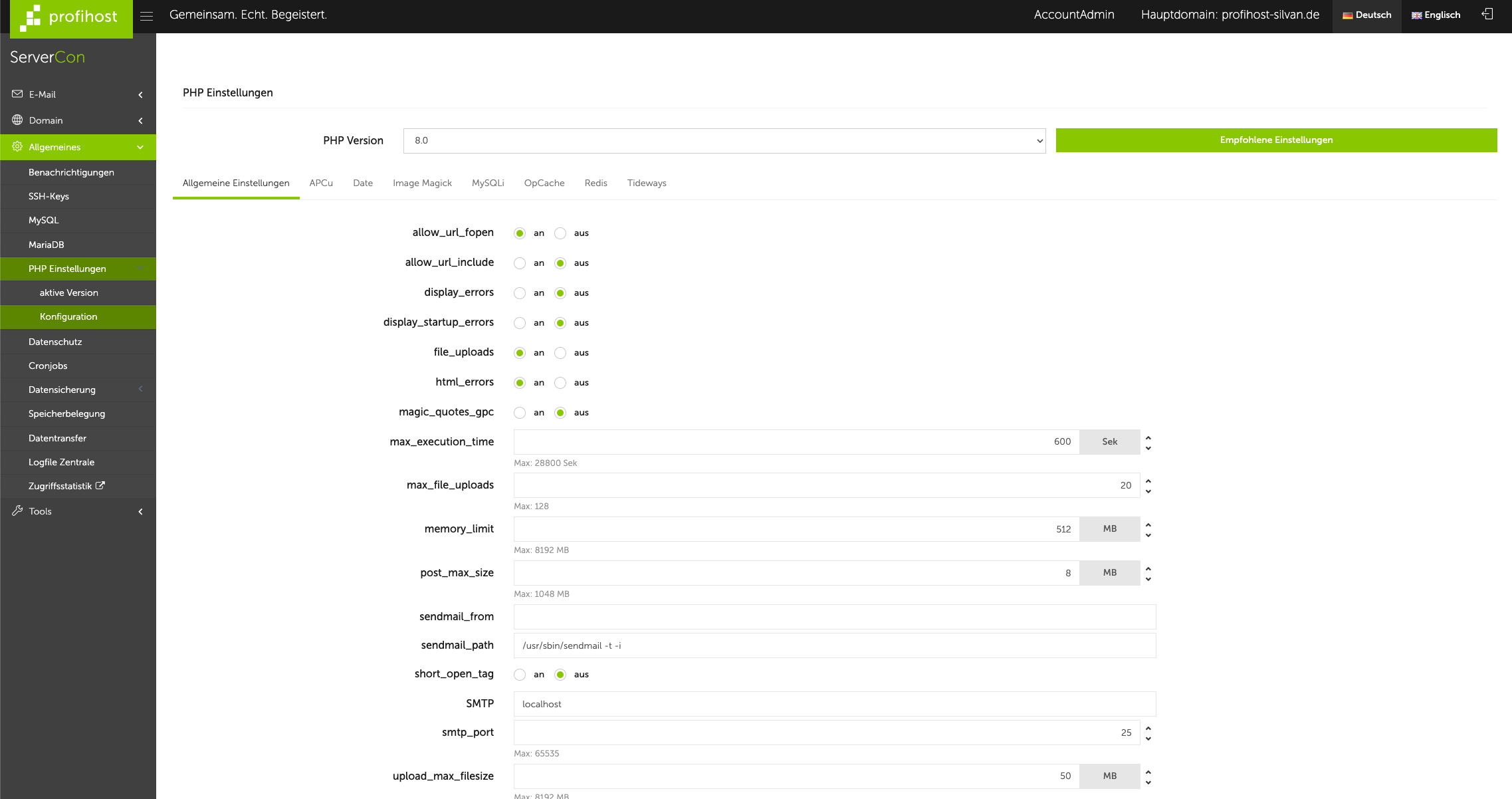Set allow_url_fopen to aus
Screen dimensions: 1512x799
[560, 233]
